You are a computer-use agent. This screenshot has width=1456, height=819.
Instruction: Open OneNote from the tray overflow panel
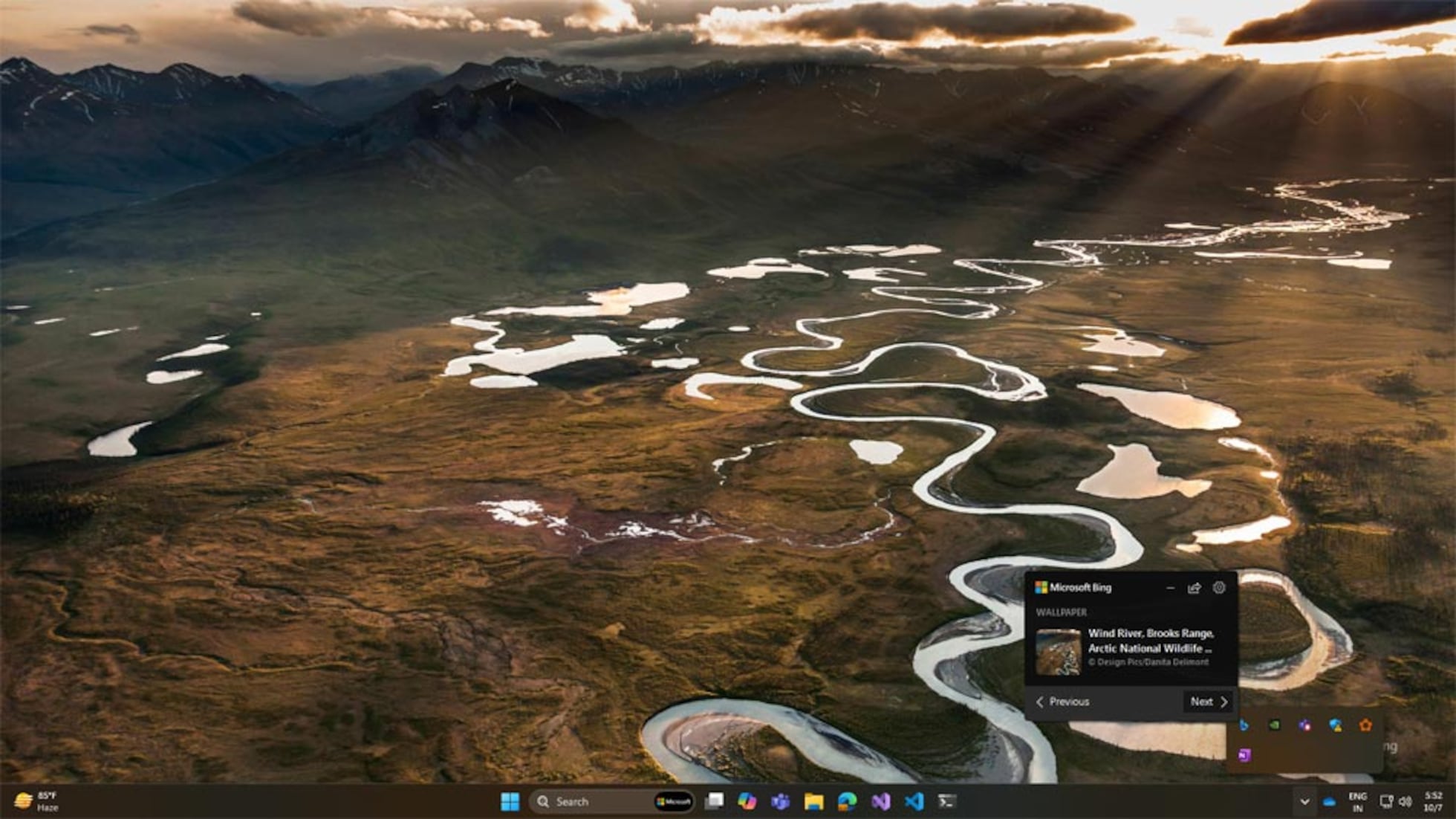click(x=1244, y=754)
